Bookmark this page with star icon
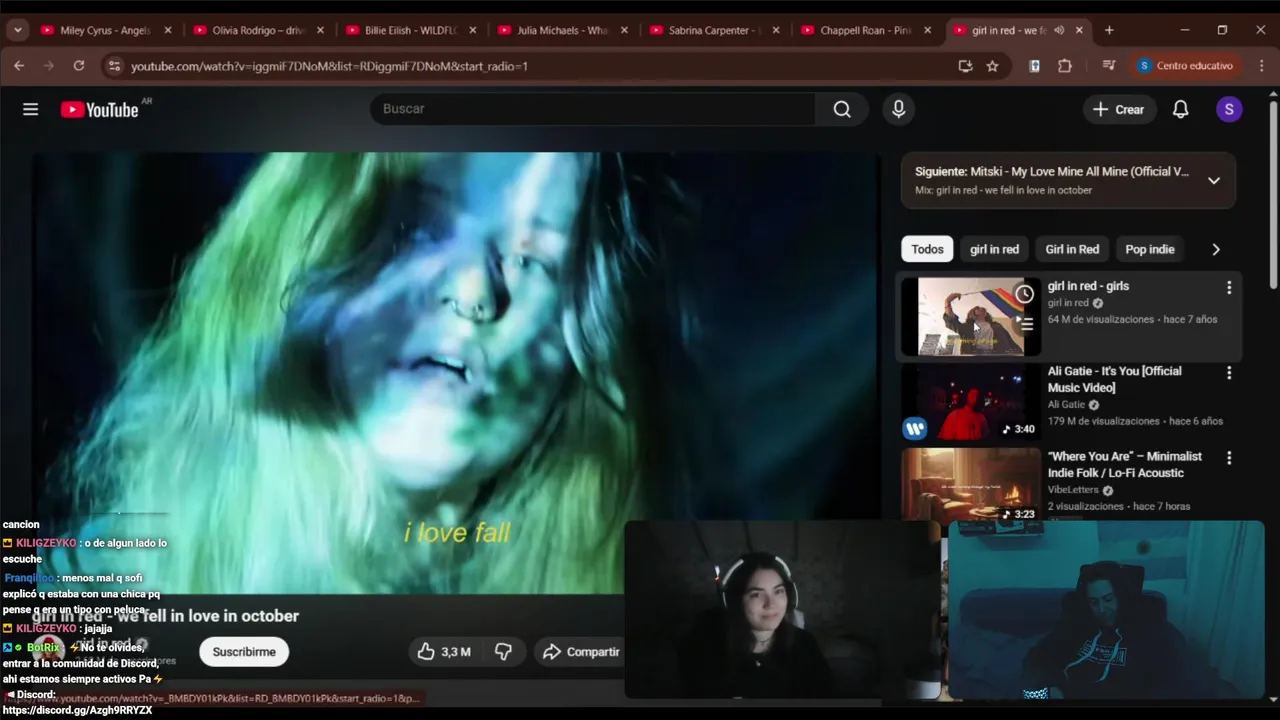Screen dimensions: 1280x720 tap(992, 66)
